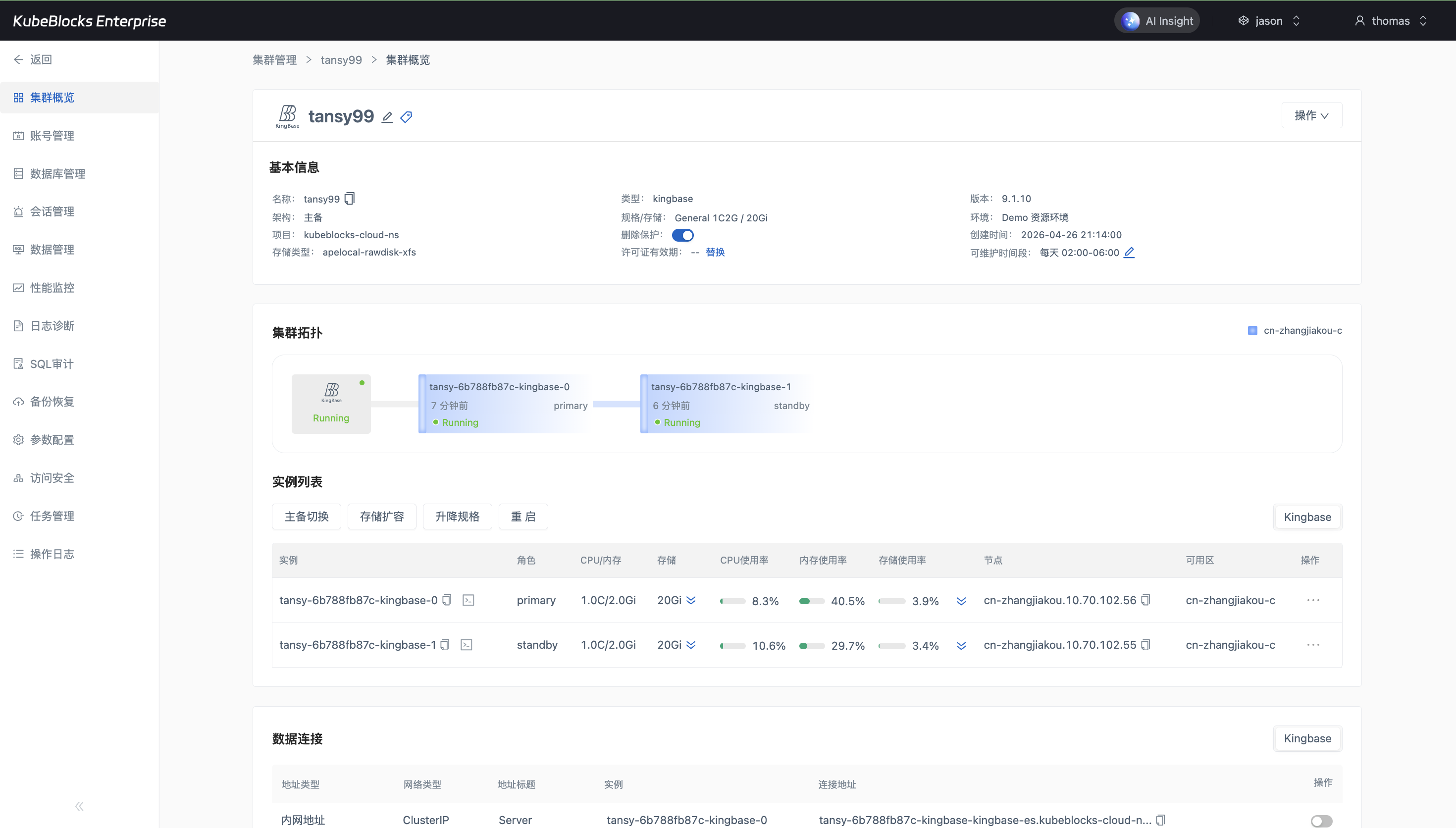This screenshot has height=828, width=1456.
Task: Copy the internal connection address
Action: pyautogui.click(x=1160, y=820)
